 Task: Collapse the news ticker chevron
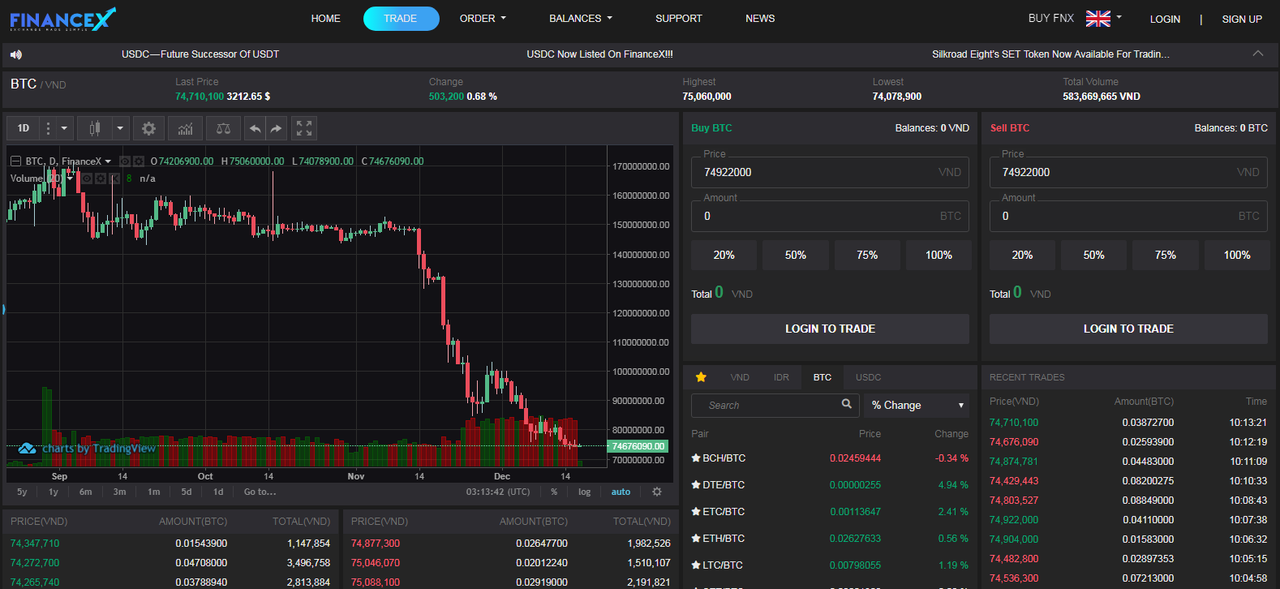(1257, 53)
